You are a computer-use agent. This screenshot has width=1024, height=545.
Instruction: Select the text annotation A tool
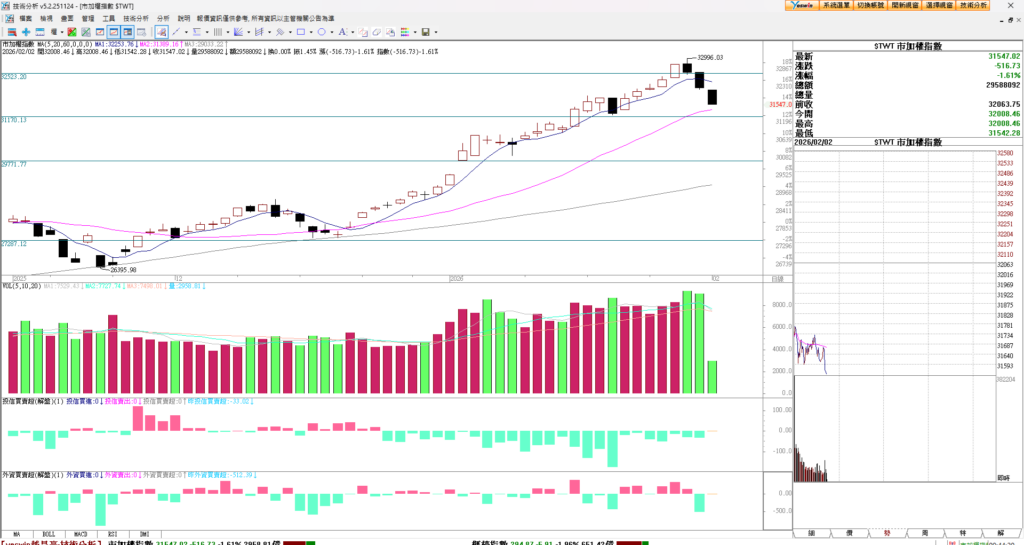coord(342,32)
